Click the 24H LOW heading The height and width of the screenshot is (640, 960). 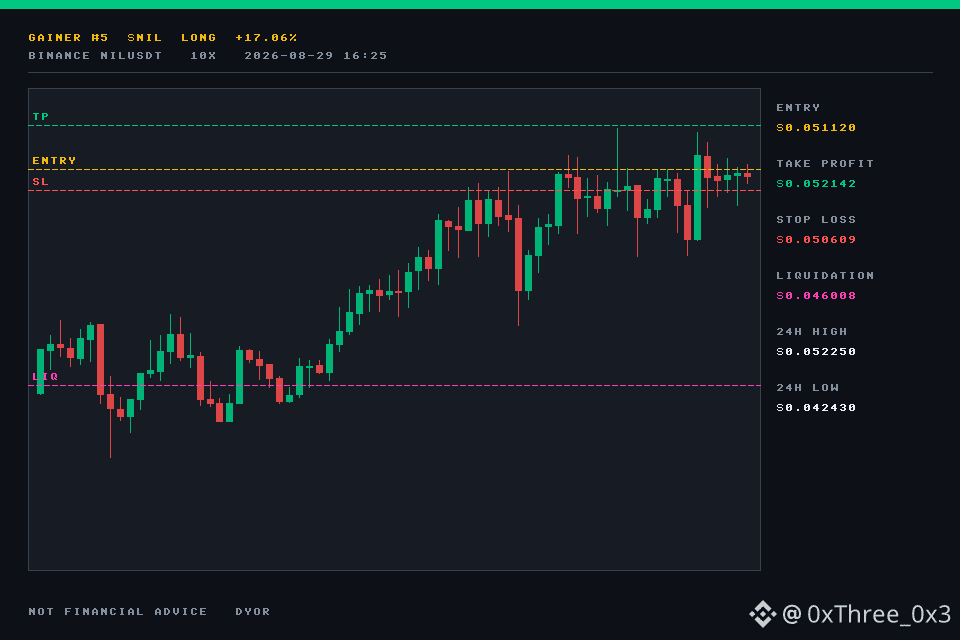point(808,388)
